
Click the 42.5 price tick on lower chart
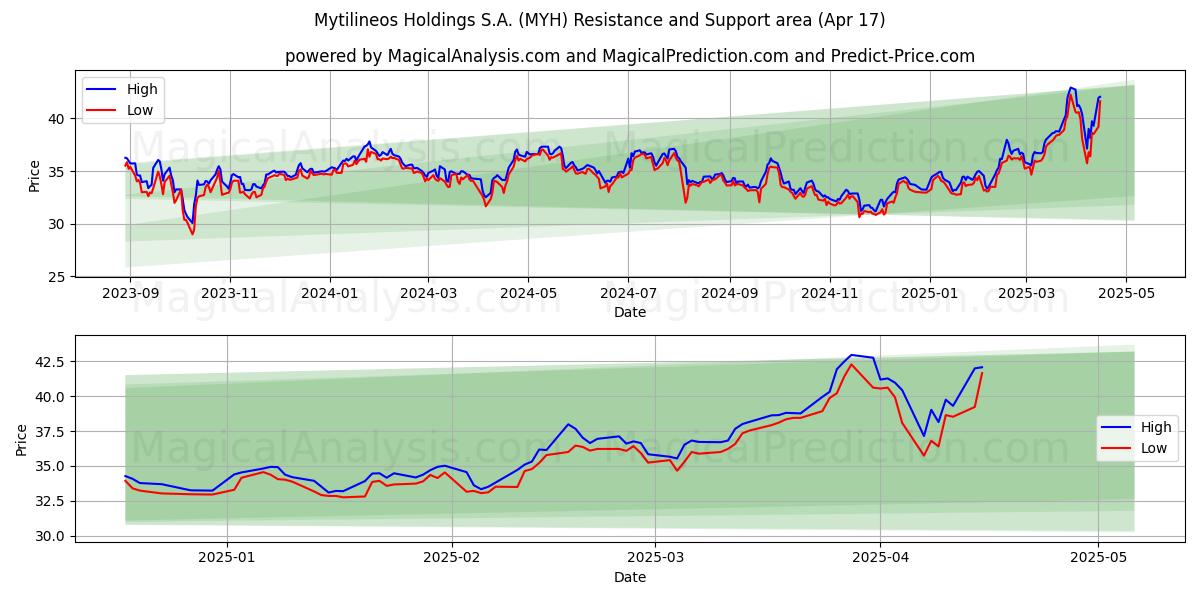(x=52, y=361)
